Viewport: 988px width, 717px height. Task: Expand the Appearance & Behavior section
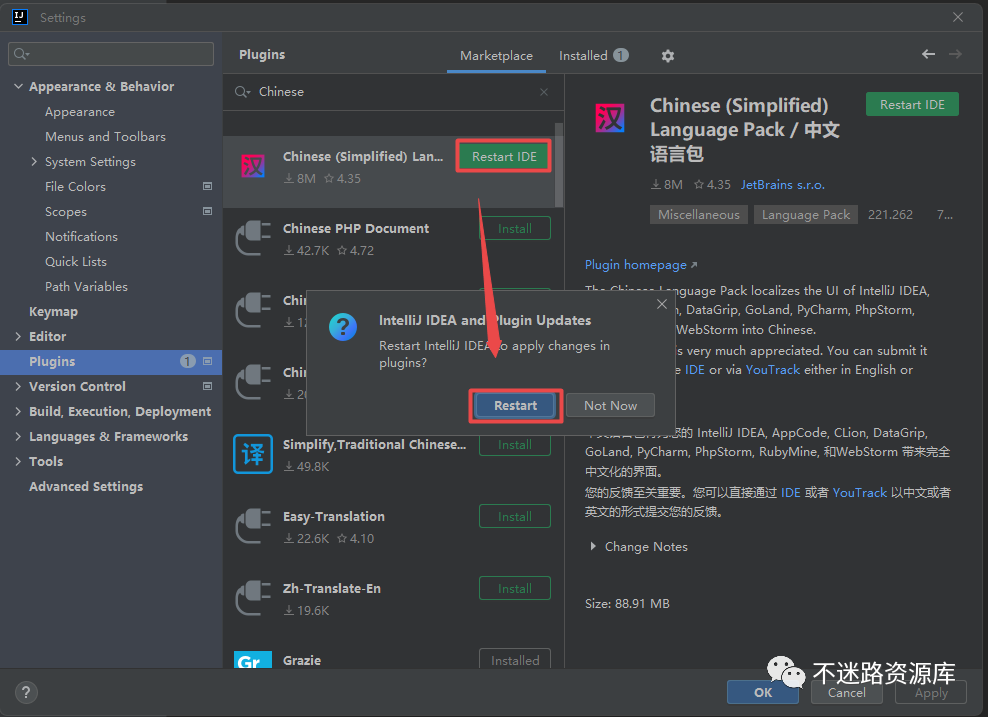(19, 87)
